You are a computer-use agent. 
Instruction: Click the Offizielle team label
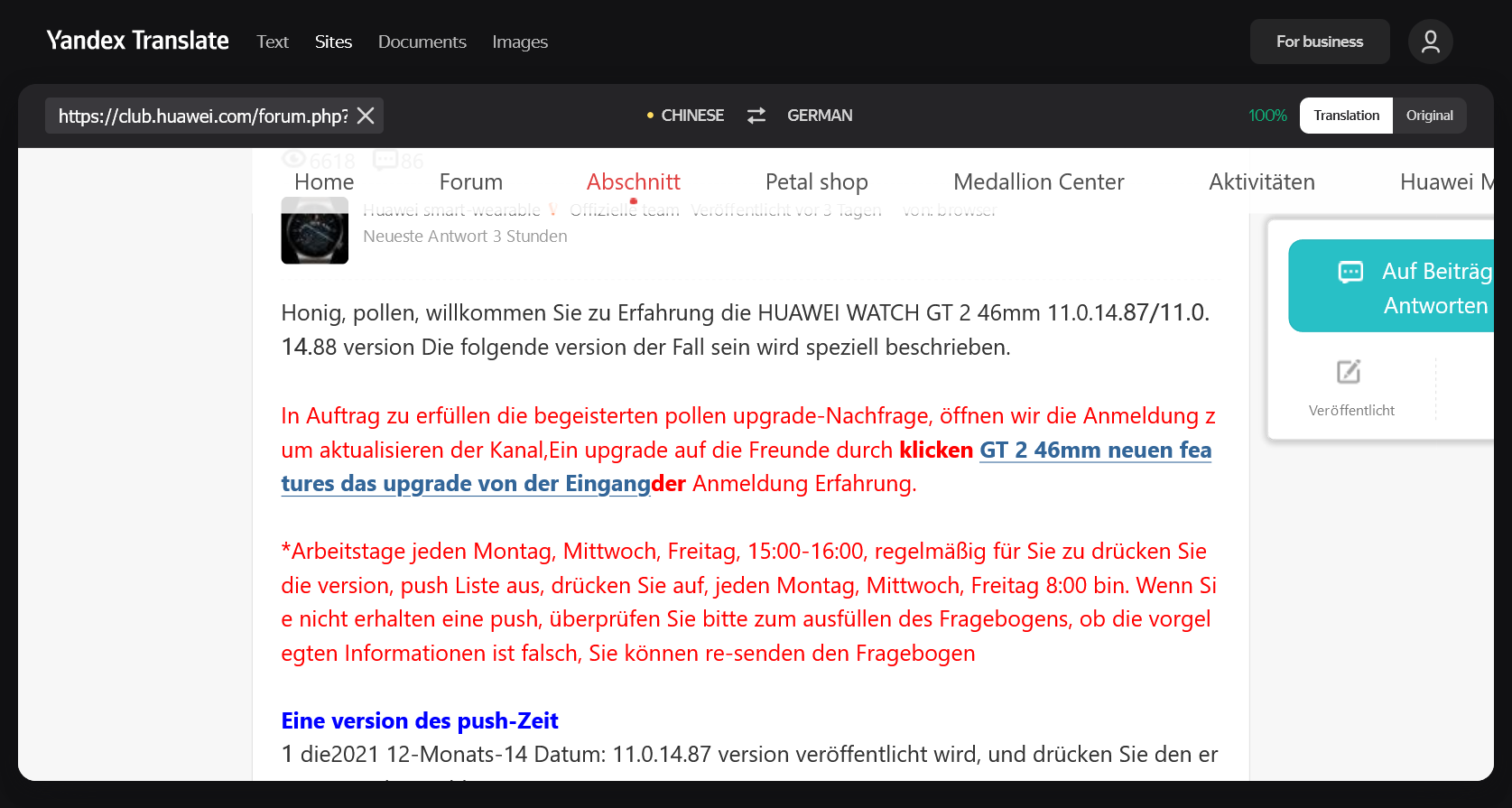(x=624, y=210)
